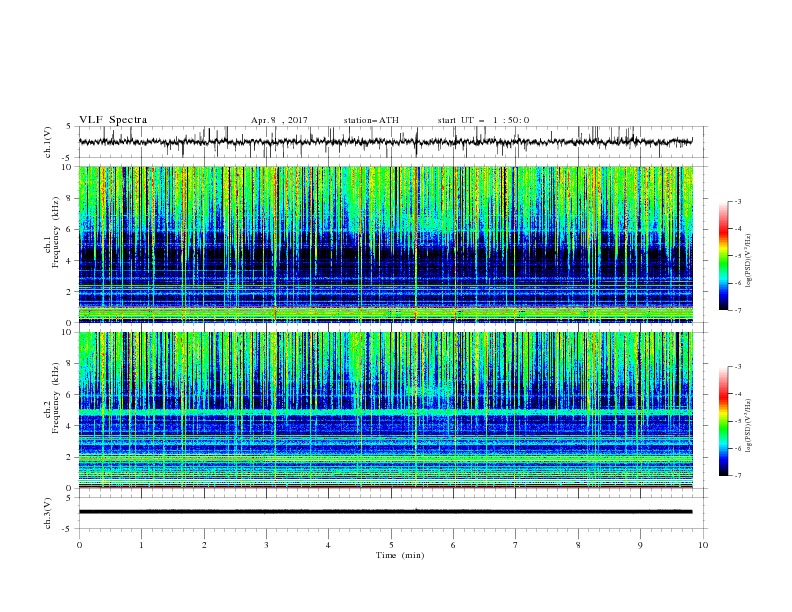792x612 pixels.
Task: Select the date label "Apr. 8, 2017"
Action: pyautogui.click(x=279, y=120)
